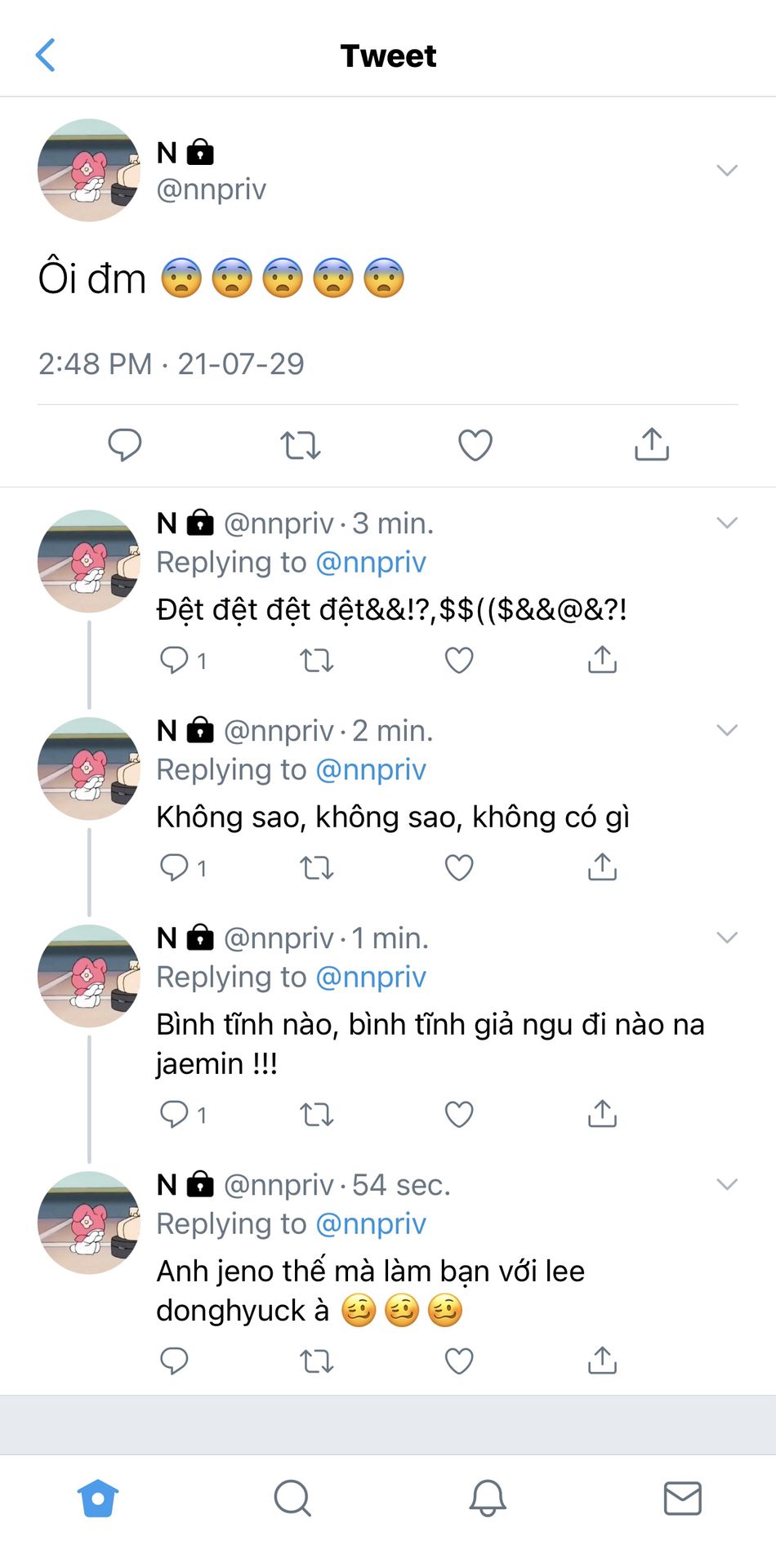
Task: Open reply on the "Anh jeno" tweet
Action: (174, 1361)
